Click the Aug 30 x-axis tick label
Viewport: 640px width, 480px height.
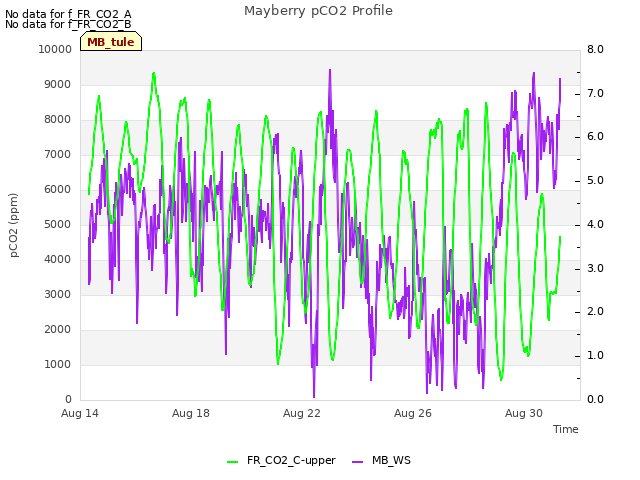click(524, 413)
